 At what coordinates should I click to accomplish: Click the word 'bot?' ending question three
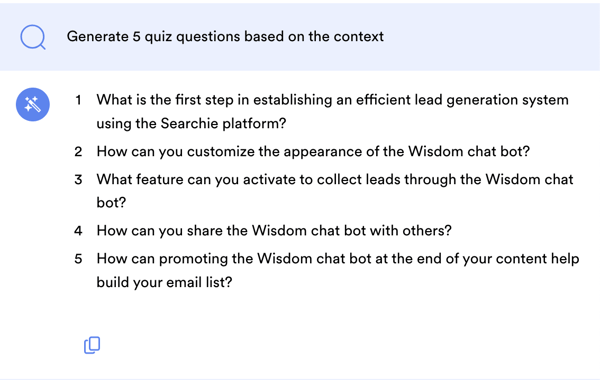coord(111,203)
